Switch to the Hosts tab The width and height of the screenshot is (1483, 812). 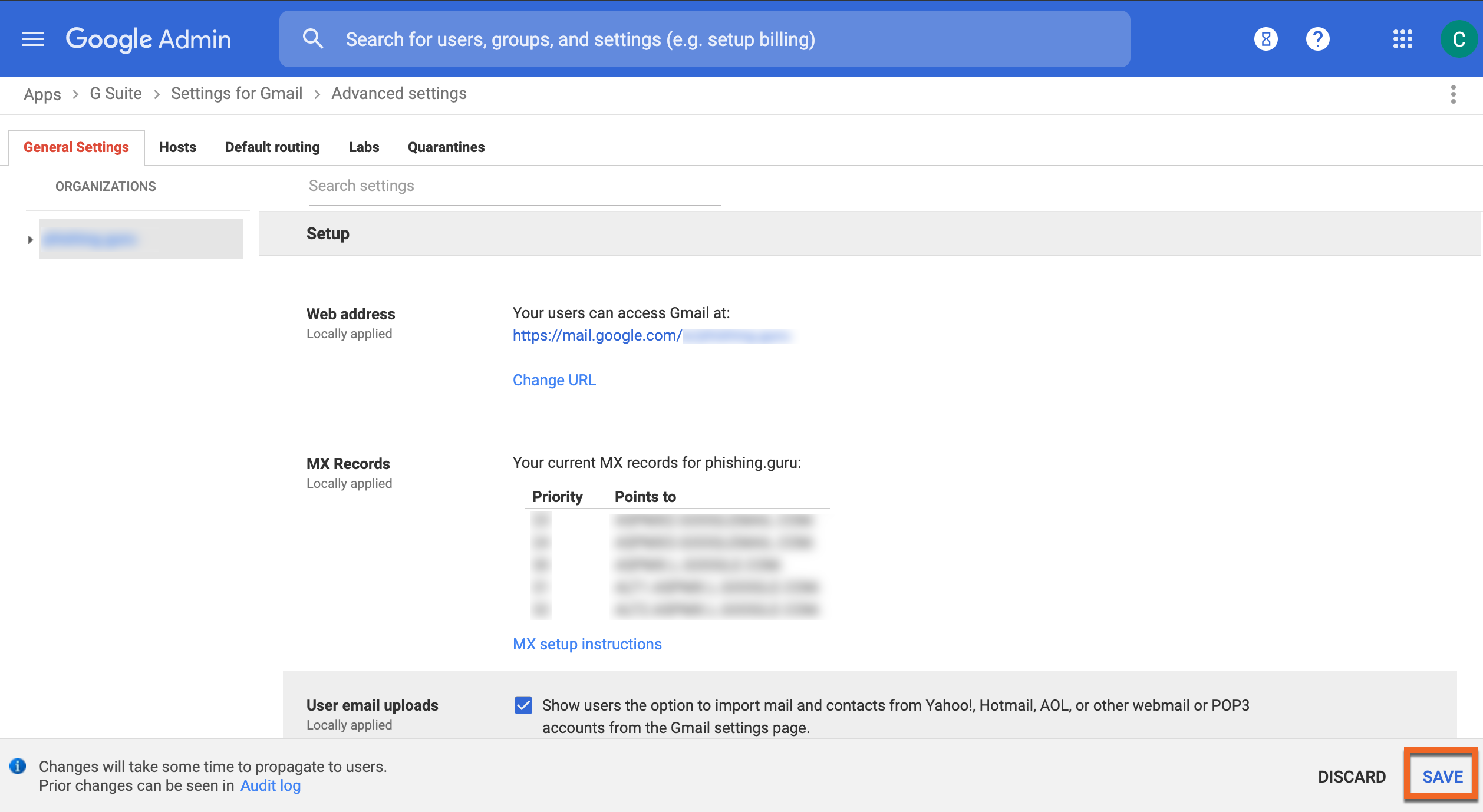click(x=177, y=147)
